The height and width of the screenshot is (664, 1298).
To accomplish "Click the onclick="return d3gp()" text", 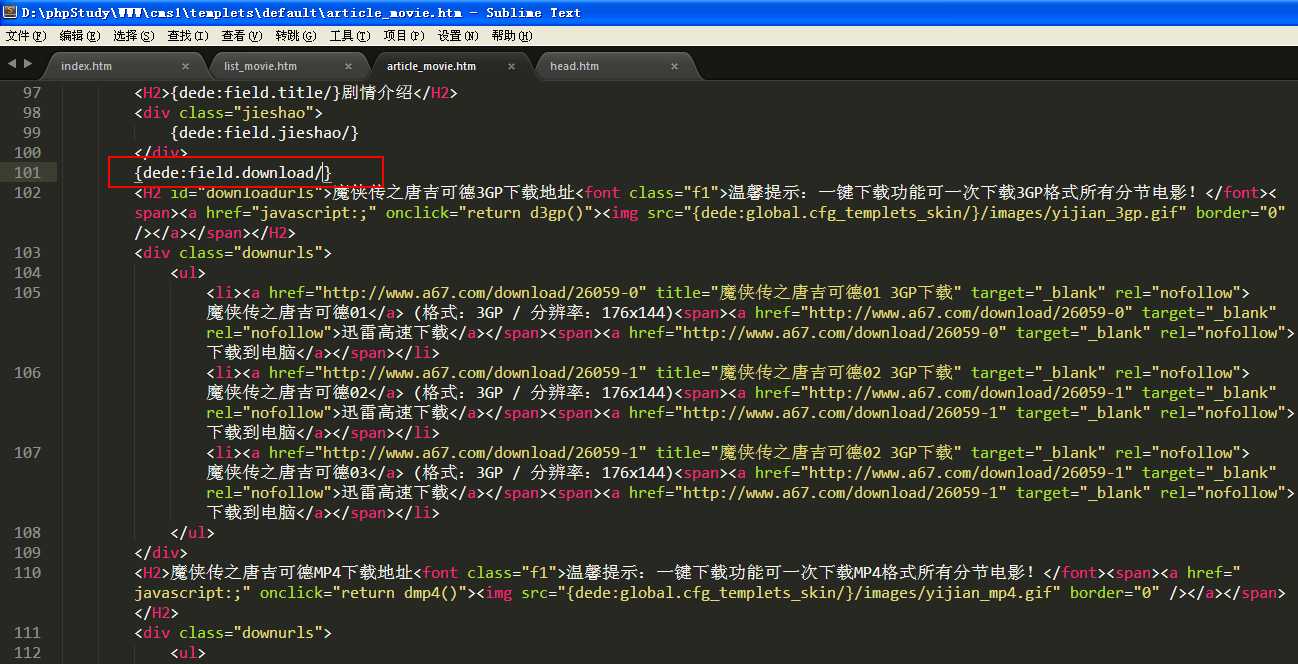I will click(x=488, y=213).
